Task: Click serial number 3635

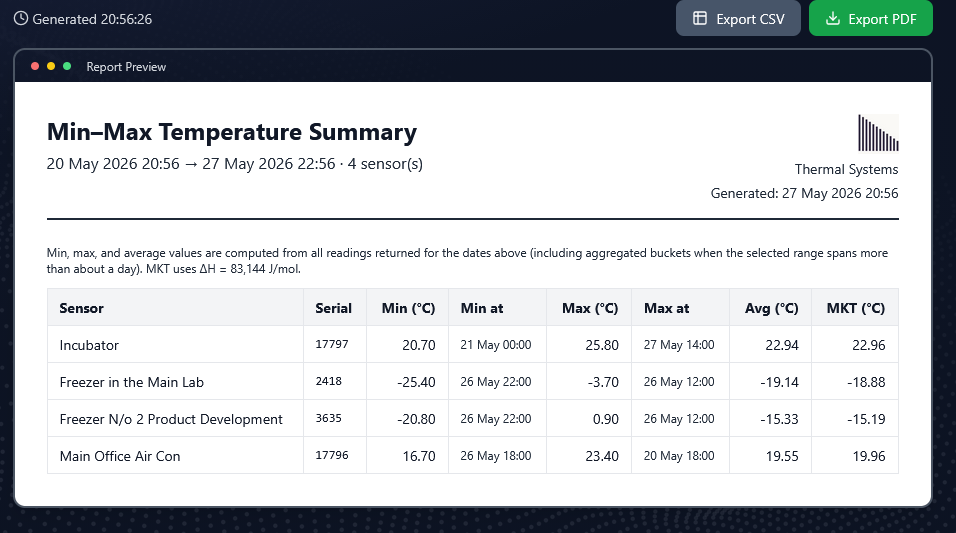Action: 329,418
